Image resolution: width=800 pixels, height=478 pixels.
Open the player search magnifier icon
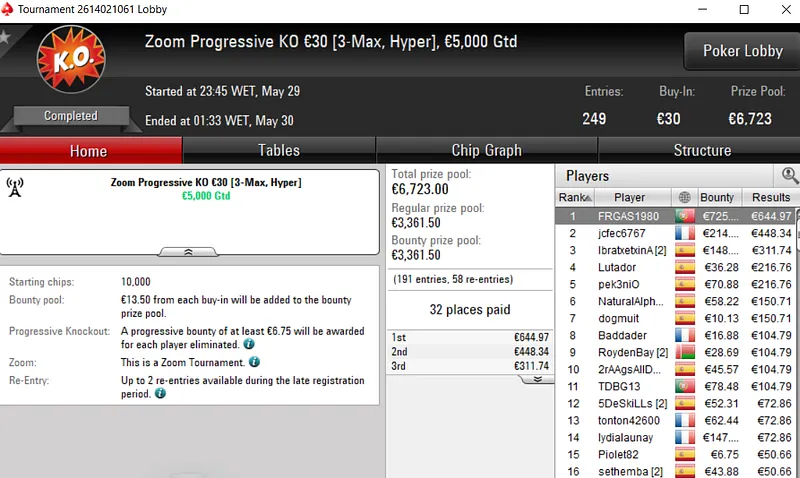(789, 175)
